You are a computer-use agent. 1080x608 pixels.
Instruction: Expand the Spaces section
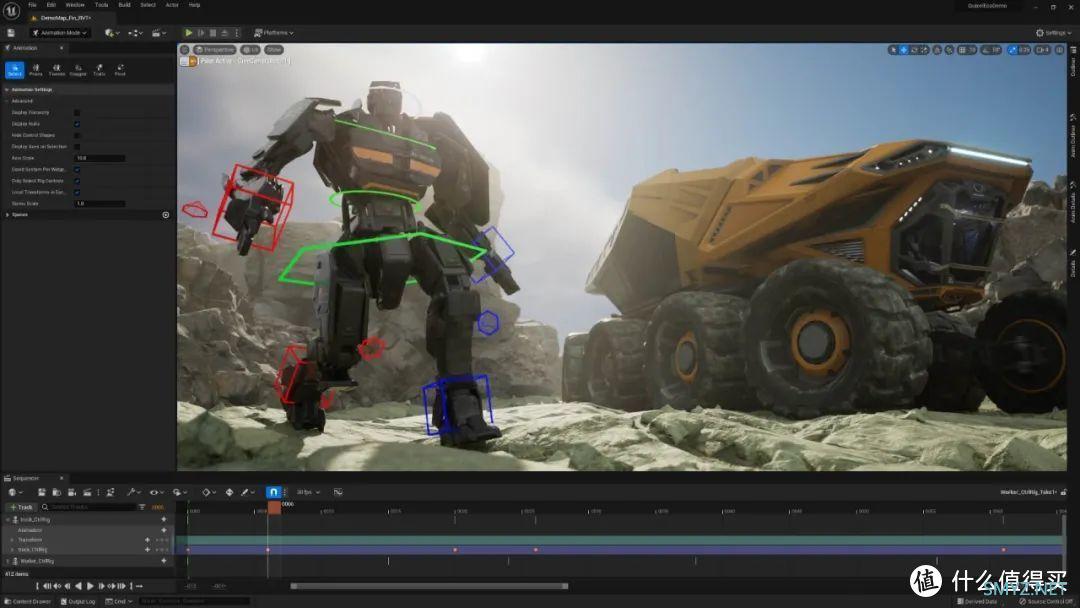click(x=8, y=215)
